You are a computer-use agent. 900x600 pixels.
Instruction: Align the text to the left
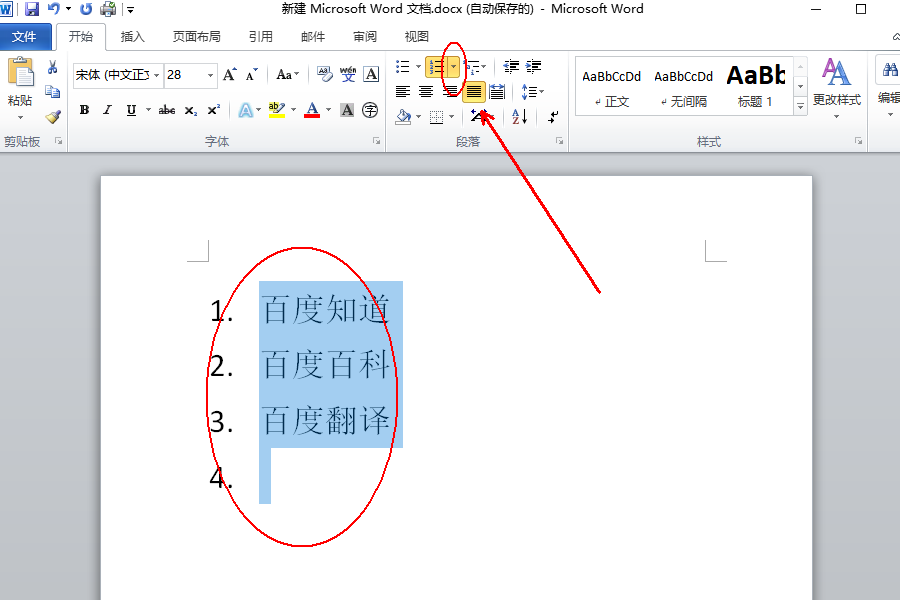pyautogui.click(x=403, y=91)
